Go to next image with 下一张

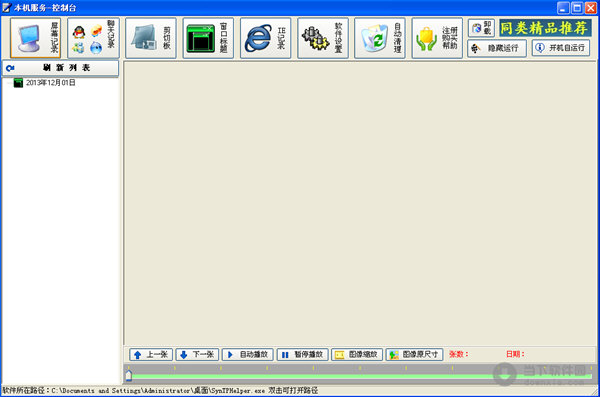197,355
